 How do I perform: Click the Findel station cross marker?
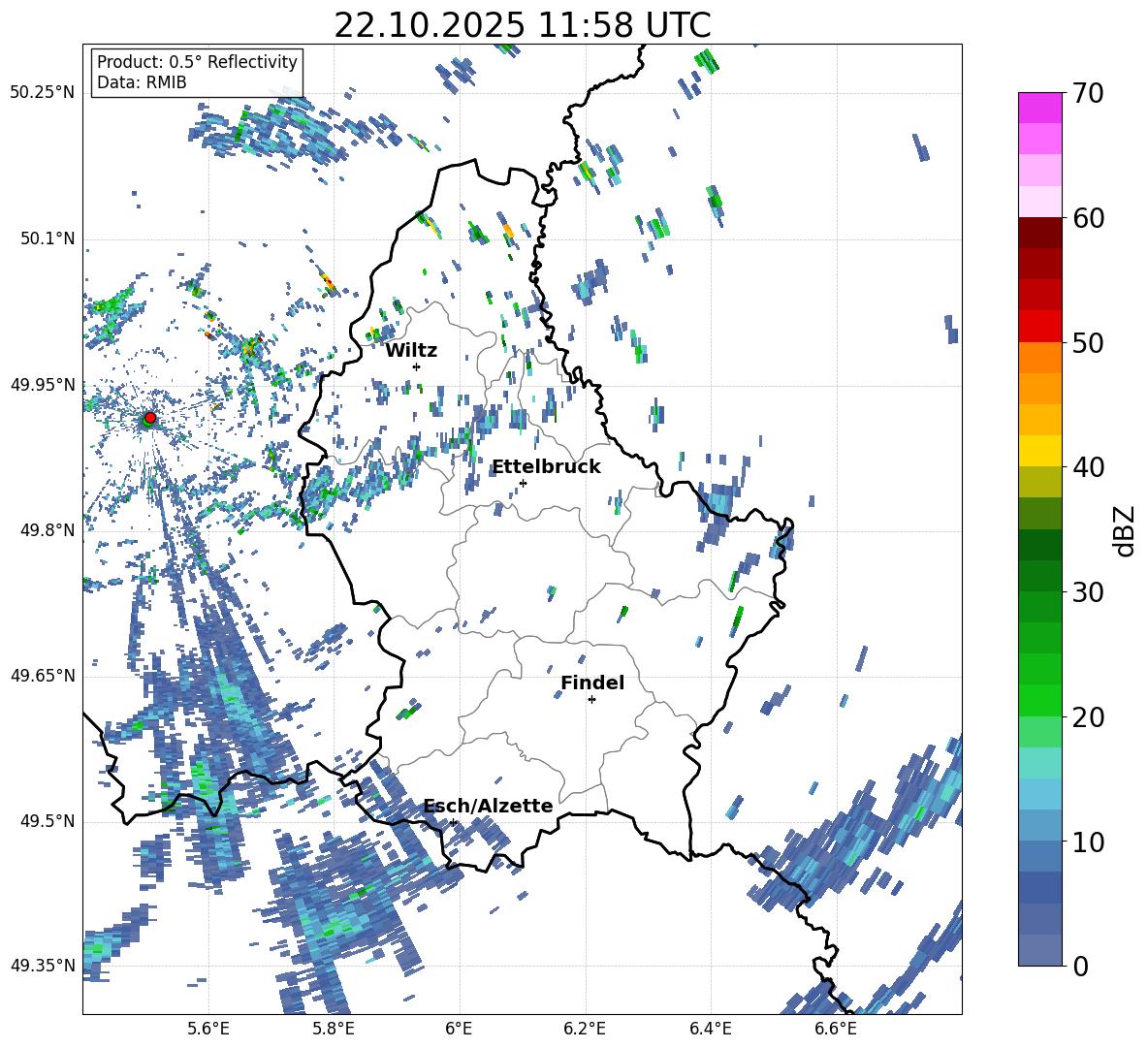591,700
